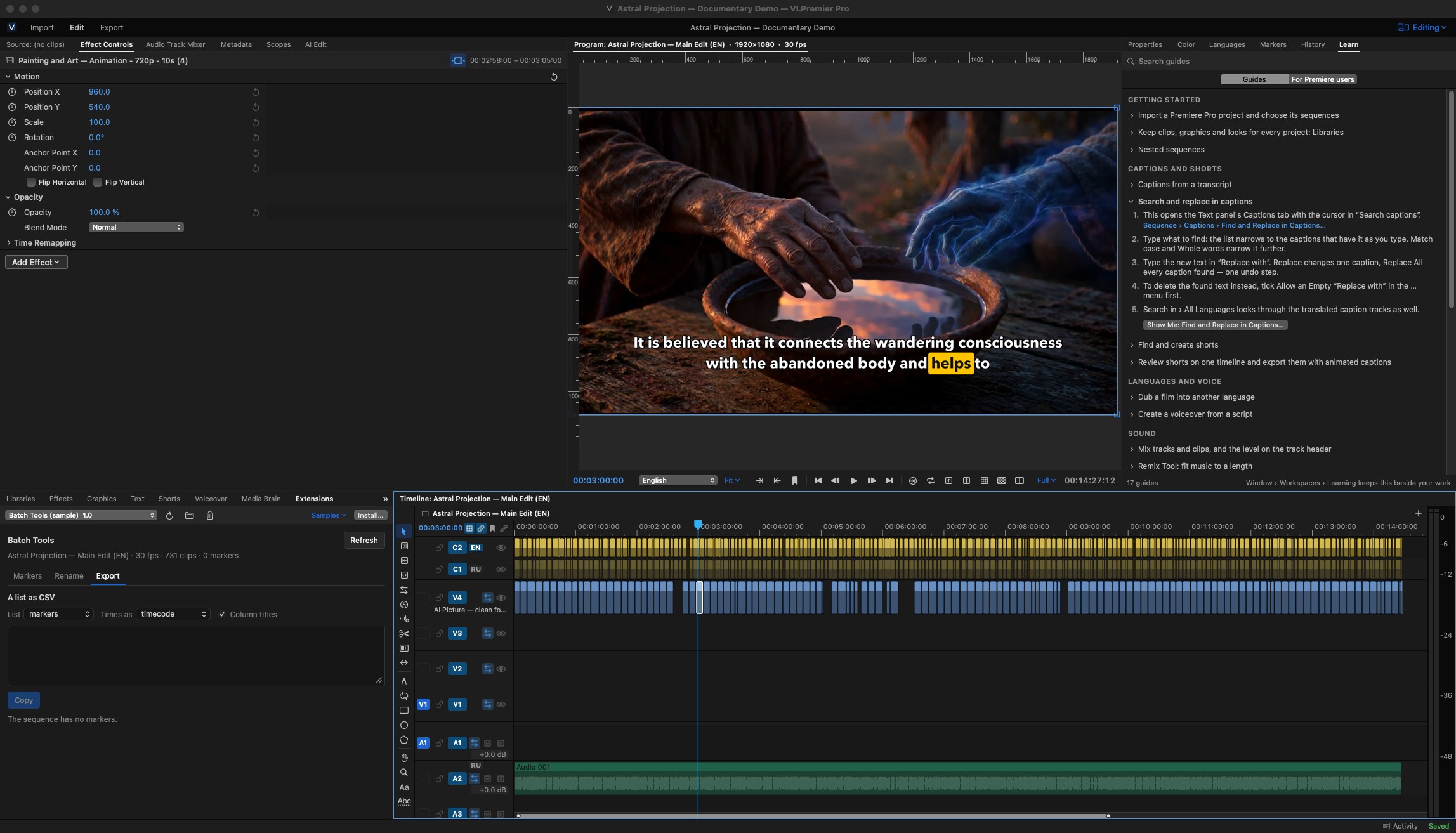
Task: Click the timeline wrench settings icon
Action: (x=504, y=528)
